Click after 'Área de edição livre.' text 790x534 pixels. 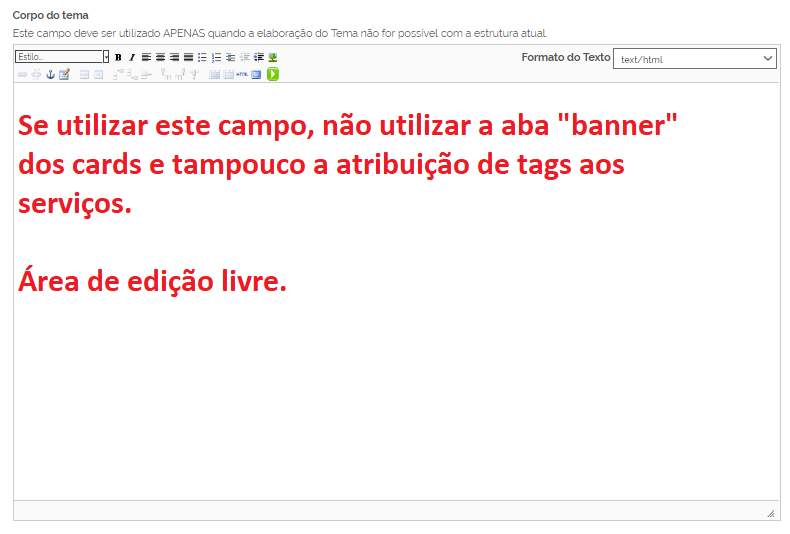coord(288,281)
